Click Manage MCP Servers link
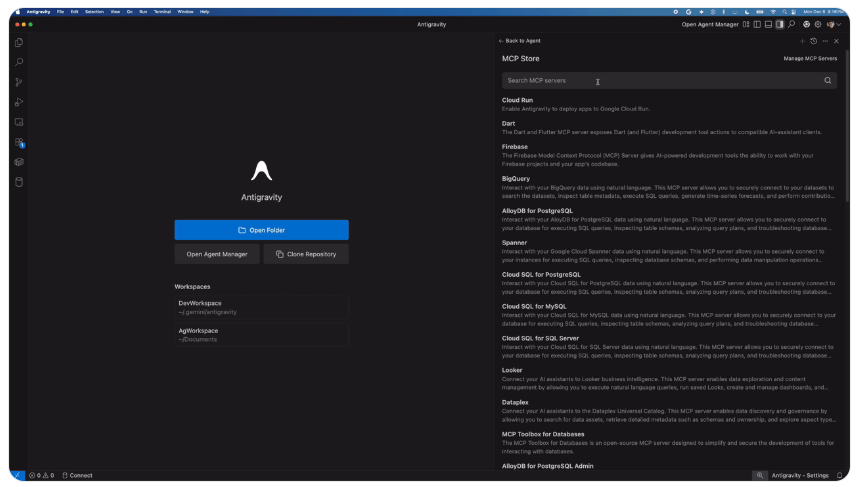Image resolution: width=865 pixels, height=487 pixels. click(x=810, y=58)
